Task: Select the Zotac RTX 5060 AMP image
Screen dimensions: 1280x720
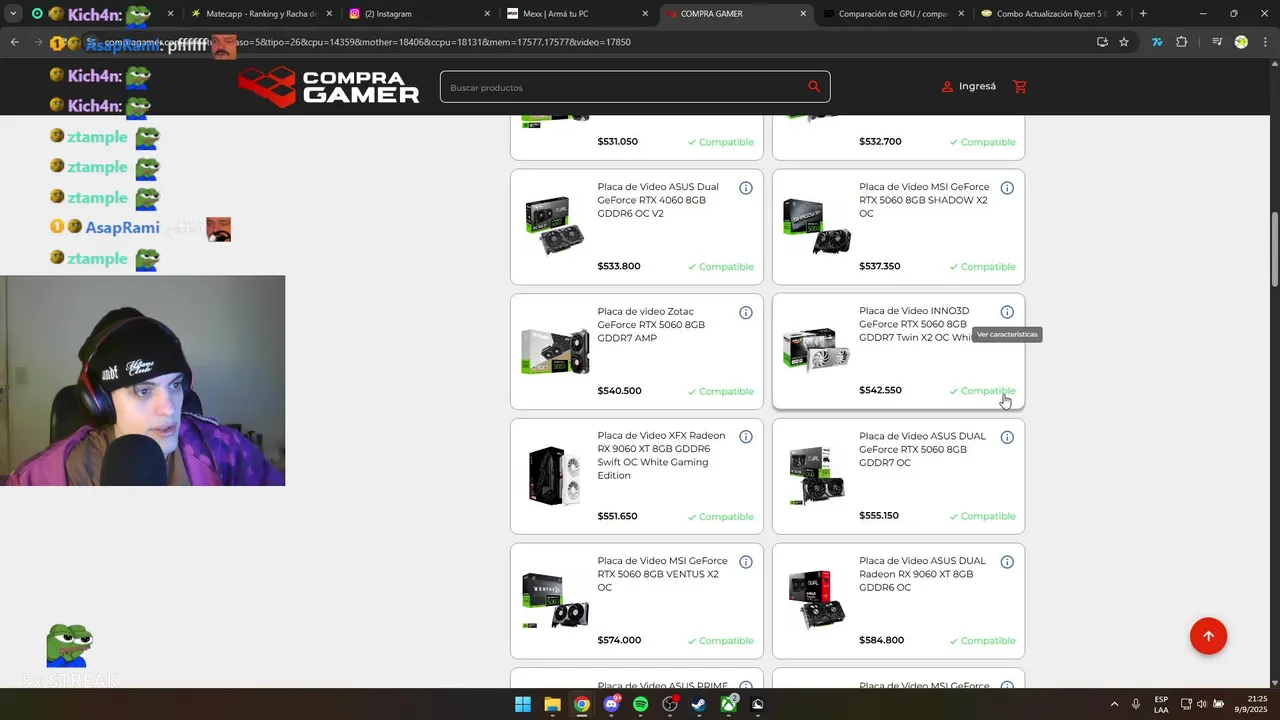Action: coord(555,351)
